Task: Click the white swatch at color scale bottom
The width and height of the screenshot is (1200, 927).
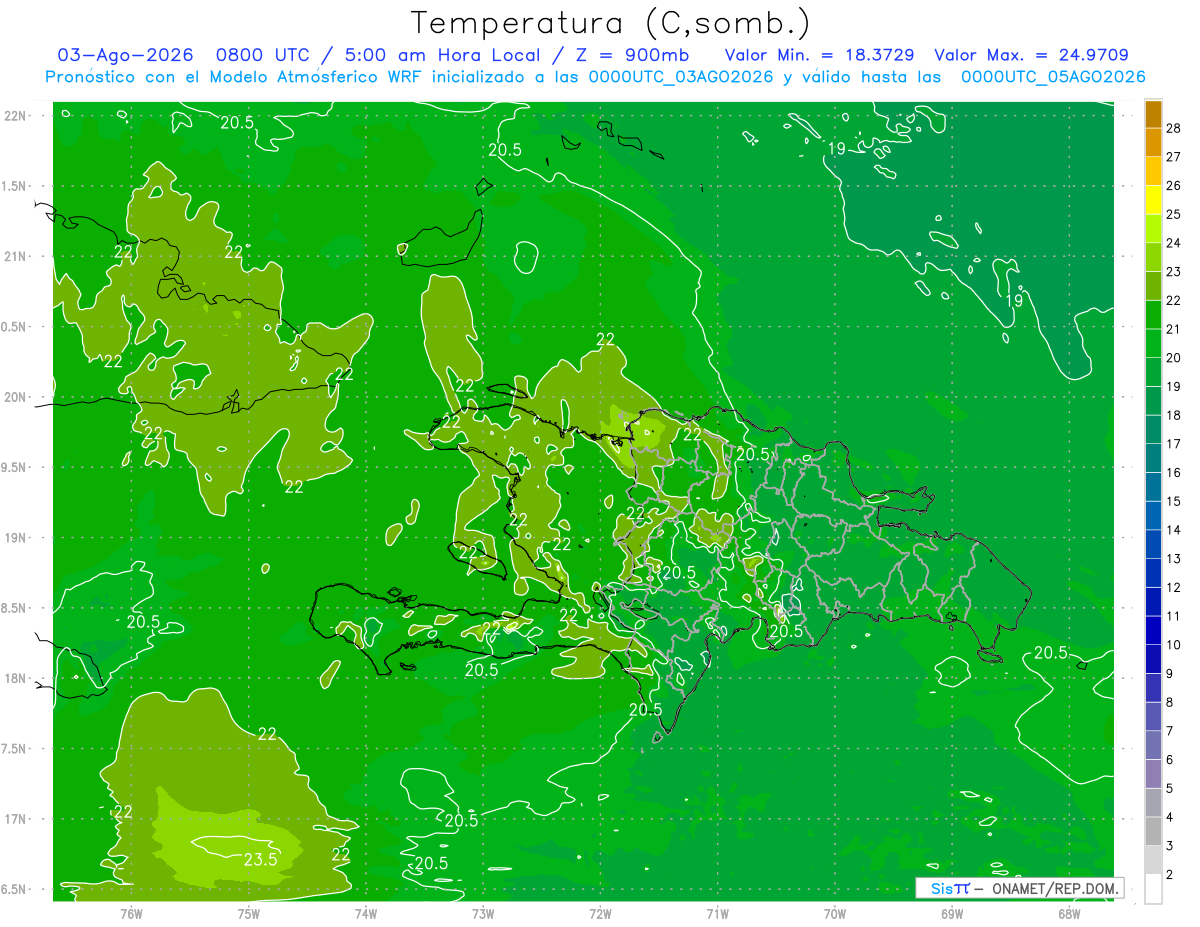Action: point(1153,889)
